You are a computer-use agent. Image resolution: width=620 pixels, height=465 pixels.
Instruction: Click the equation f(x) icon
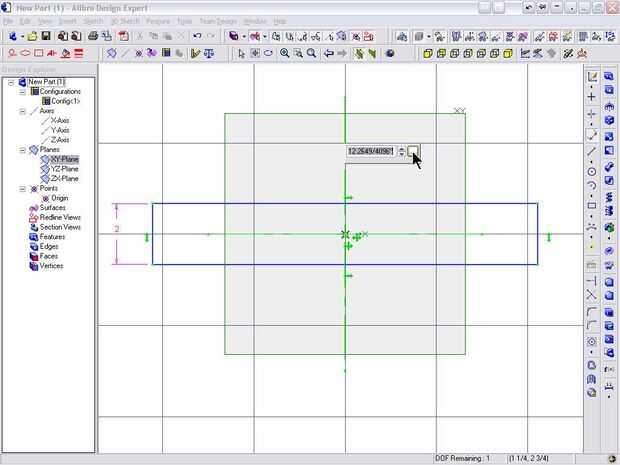click(609, 369)
